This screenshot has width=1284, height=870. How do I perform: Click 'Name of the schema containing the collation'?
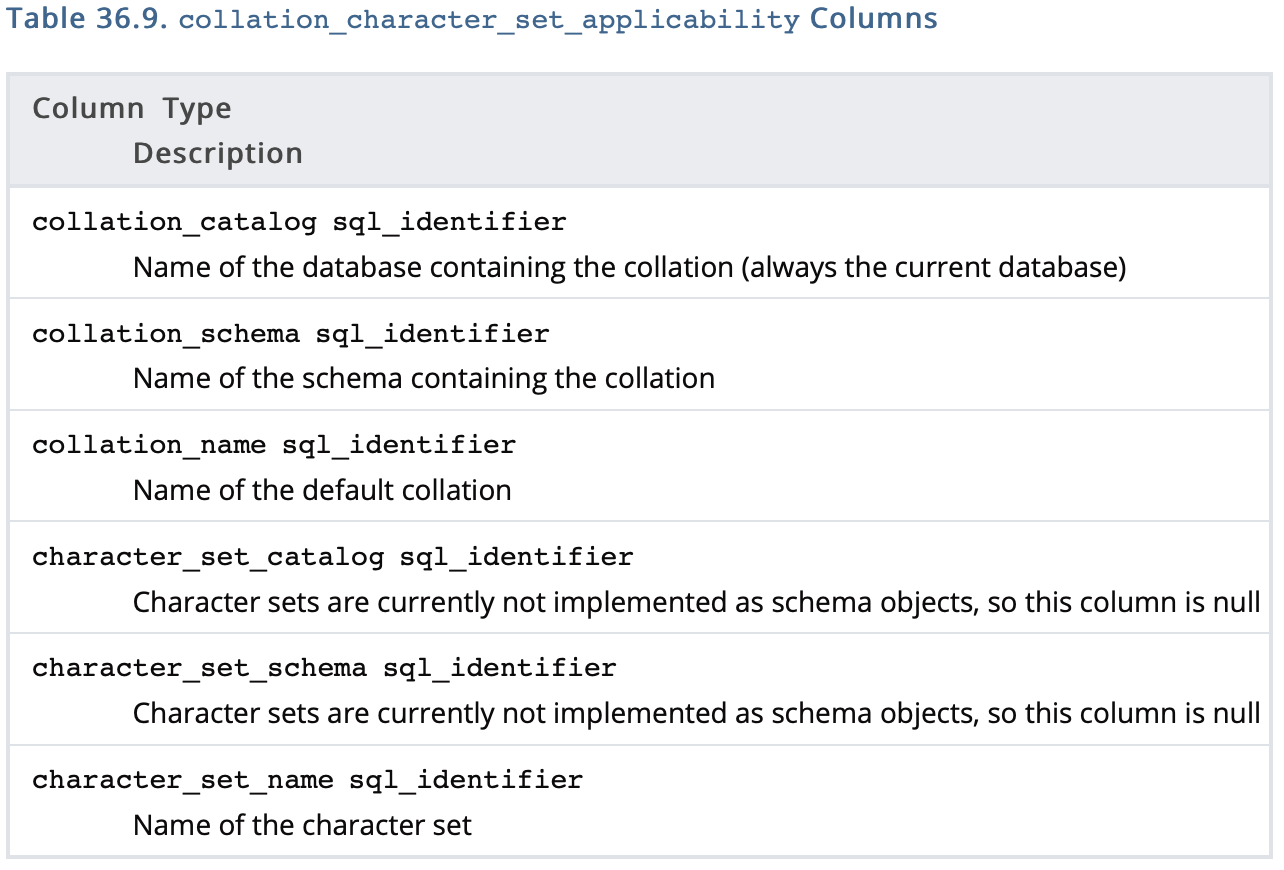pos(423,379)
